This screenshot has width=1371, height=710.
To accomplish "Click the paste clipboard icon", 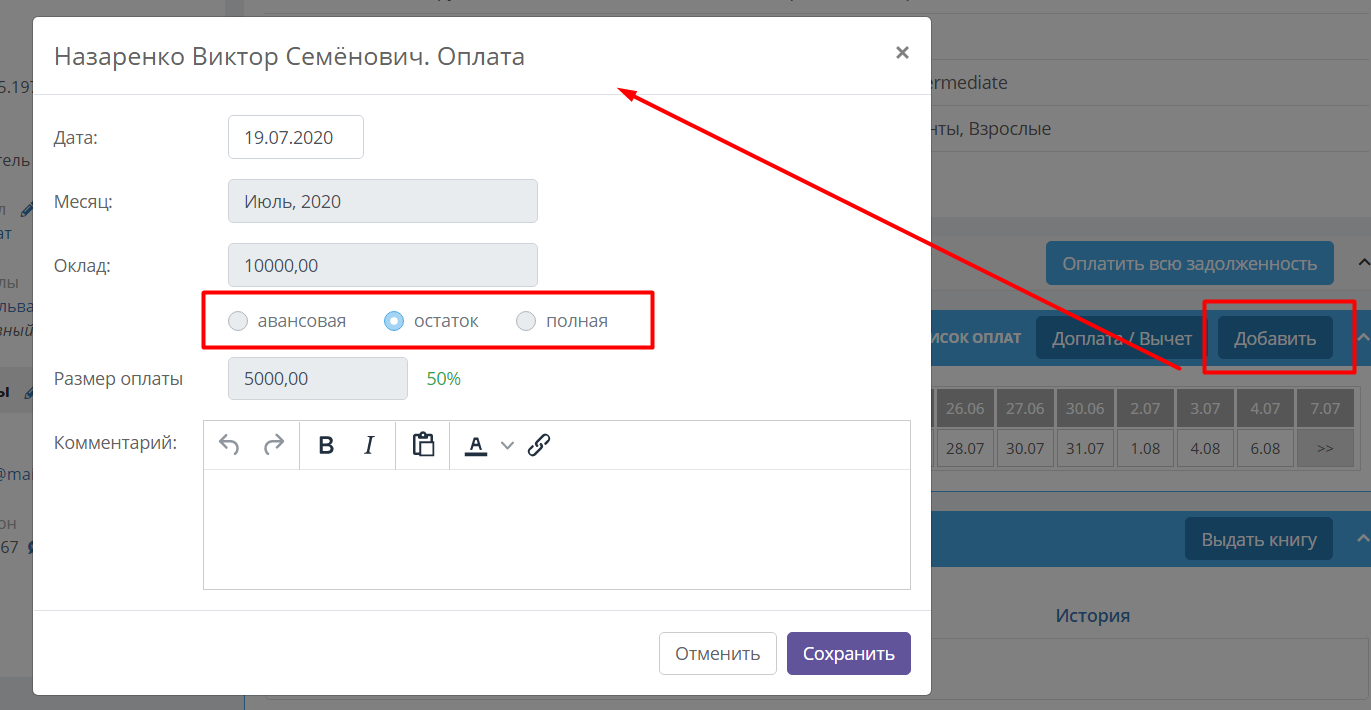I will click(x=423, y=445).
